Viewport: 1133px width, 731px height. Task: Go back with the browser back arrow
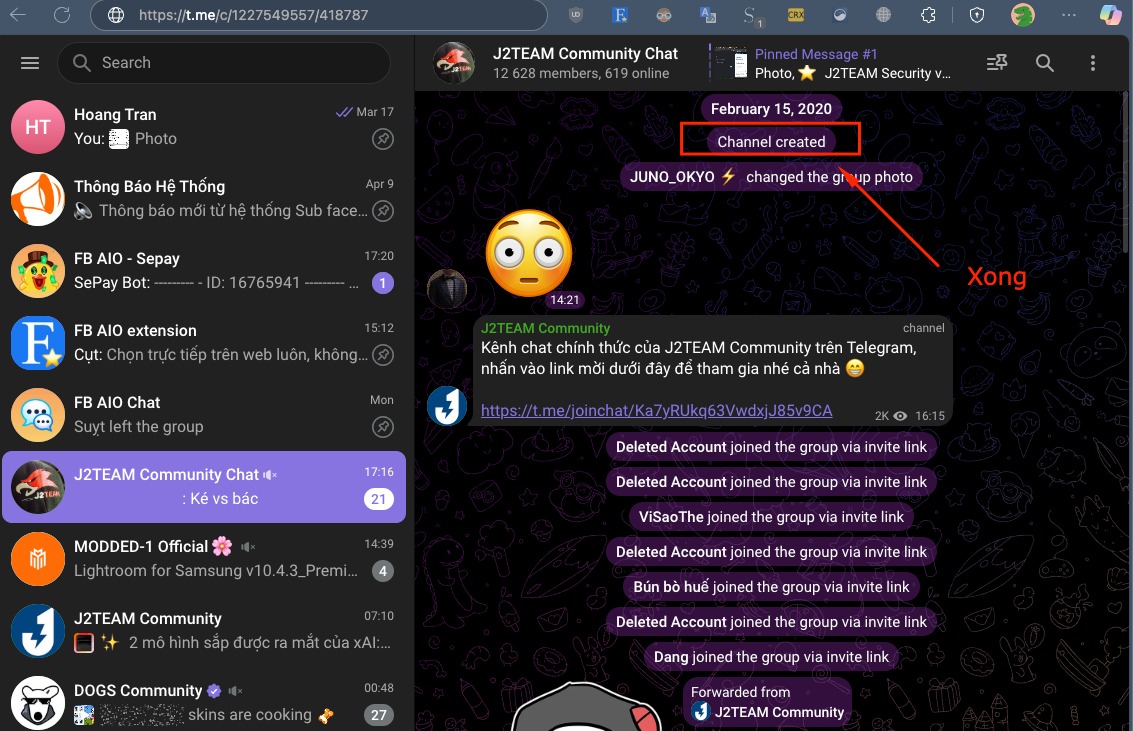click(18, 14)
